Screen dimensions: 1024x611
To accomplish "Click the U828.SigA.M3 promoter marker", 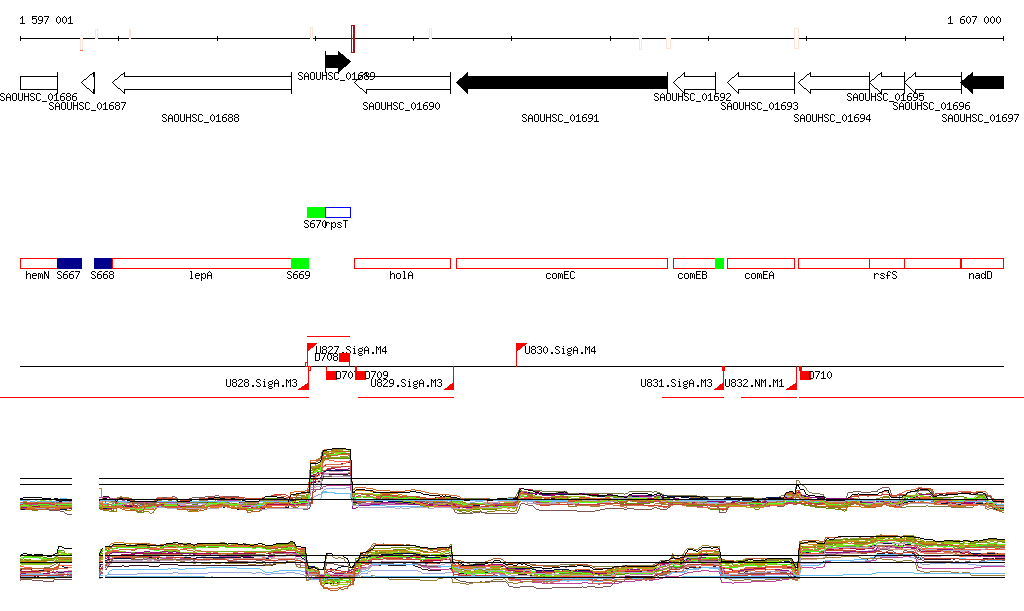I will click(304, 386).
